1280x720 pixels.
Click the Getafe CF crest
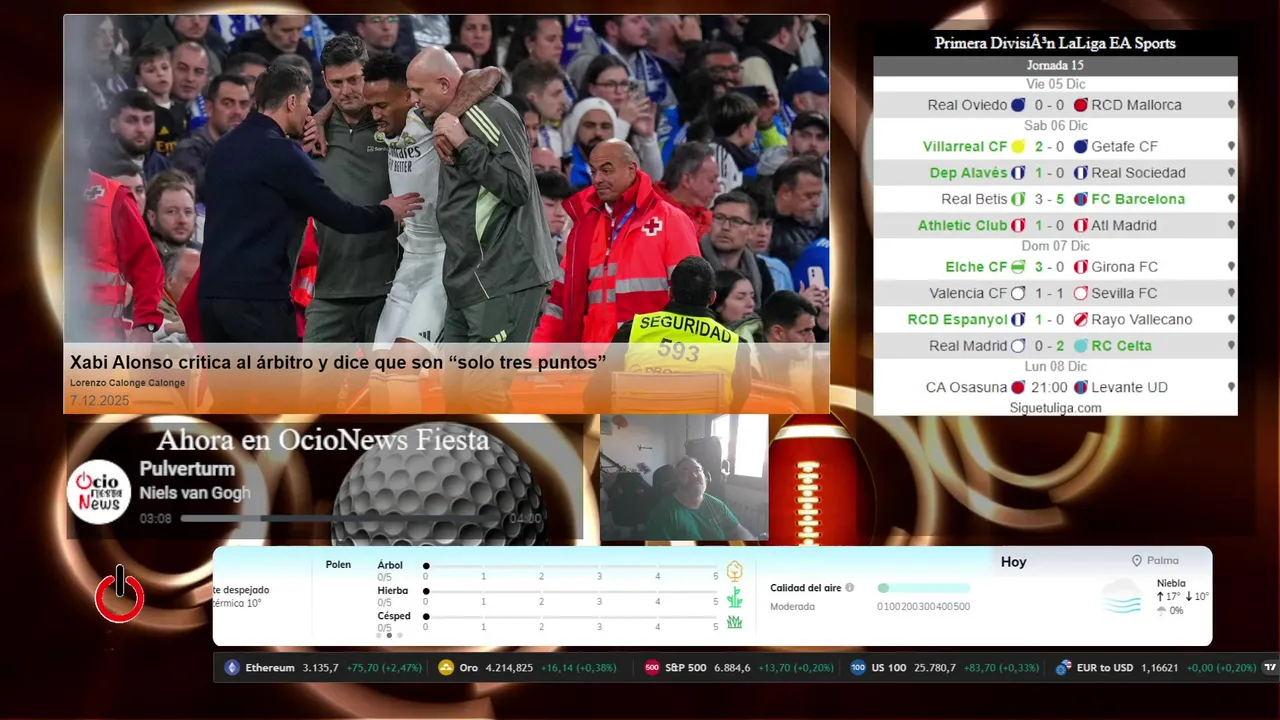tap(1080, 146)
